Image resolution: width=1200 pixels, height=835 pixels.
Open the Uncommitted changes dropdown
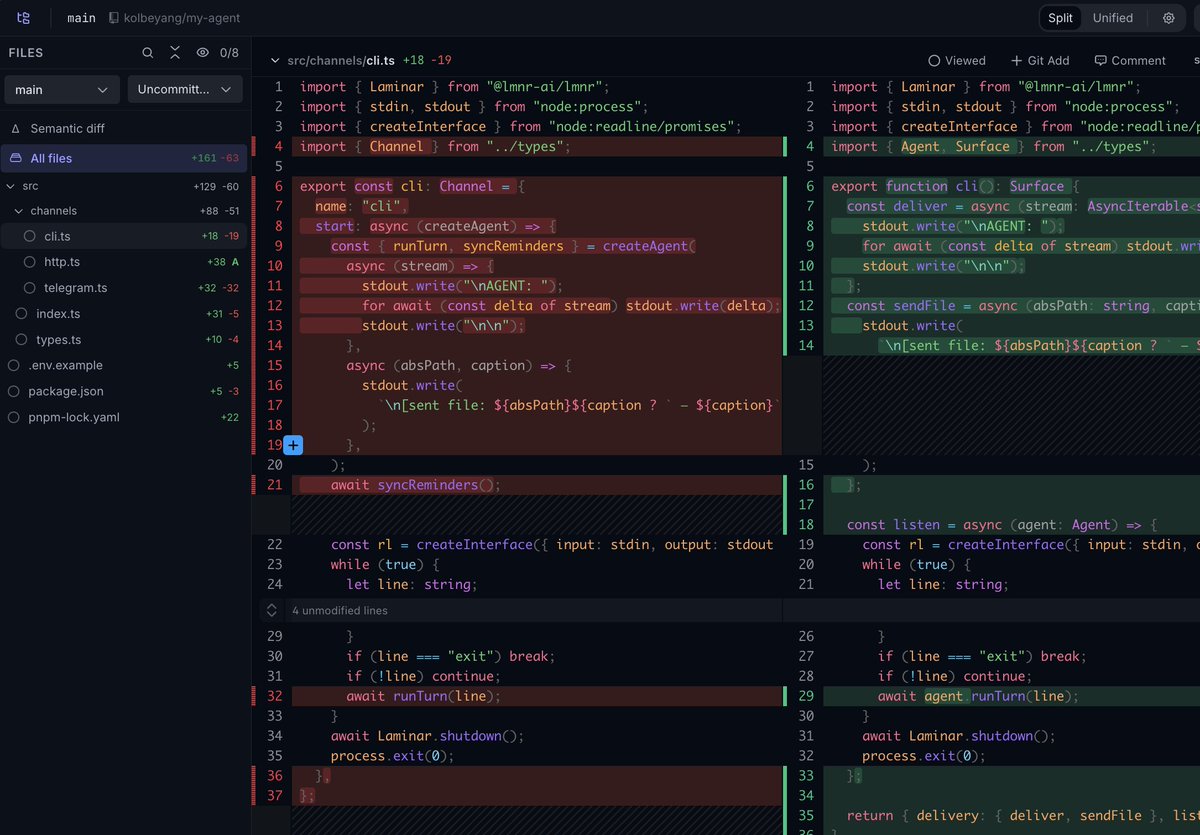(185, 89)
